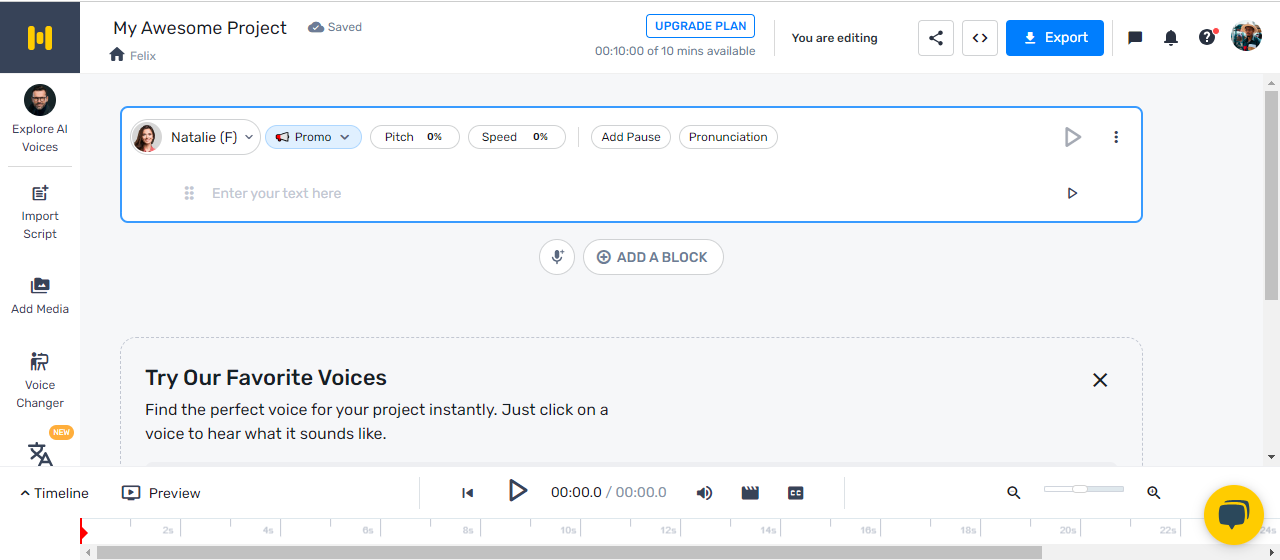Screen dimensions: 1280x560
Task: Open the comments chat icon
Action: 1135,38
